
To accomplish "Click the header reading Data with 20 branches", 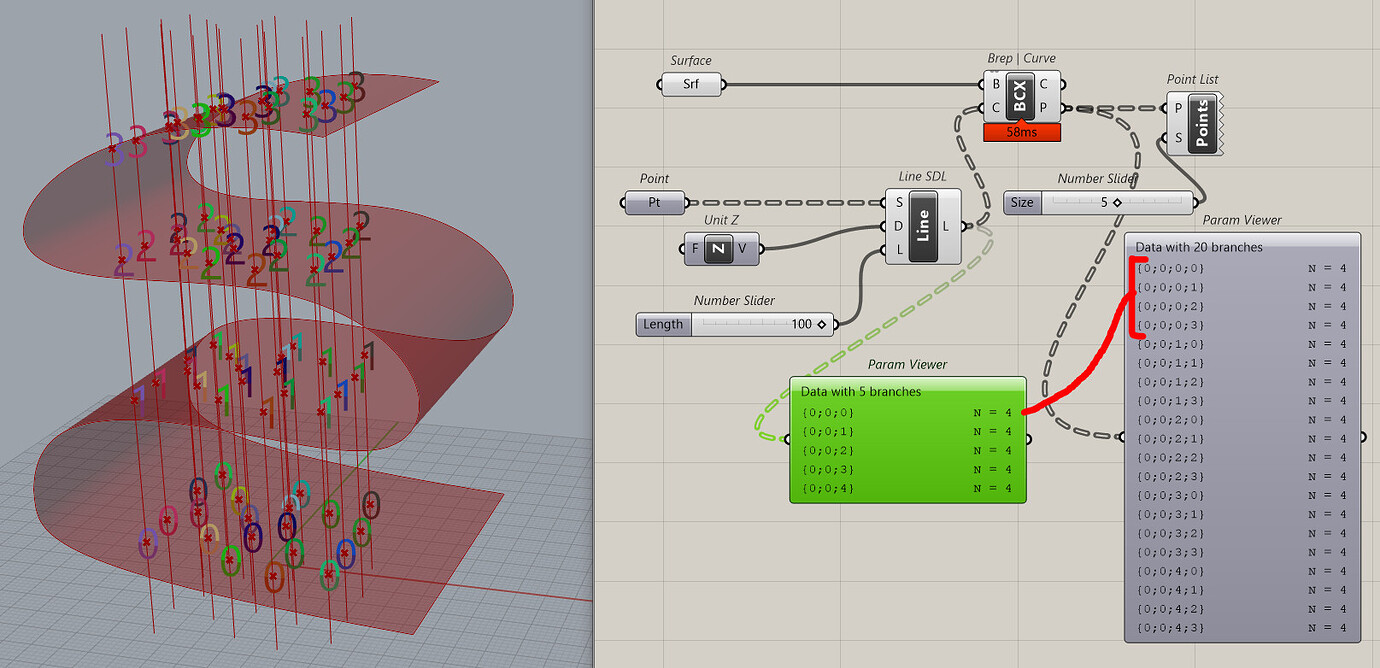I will pos(1200,247).
